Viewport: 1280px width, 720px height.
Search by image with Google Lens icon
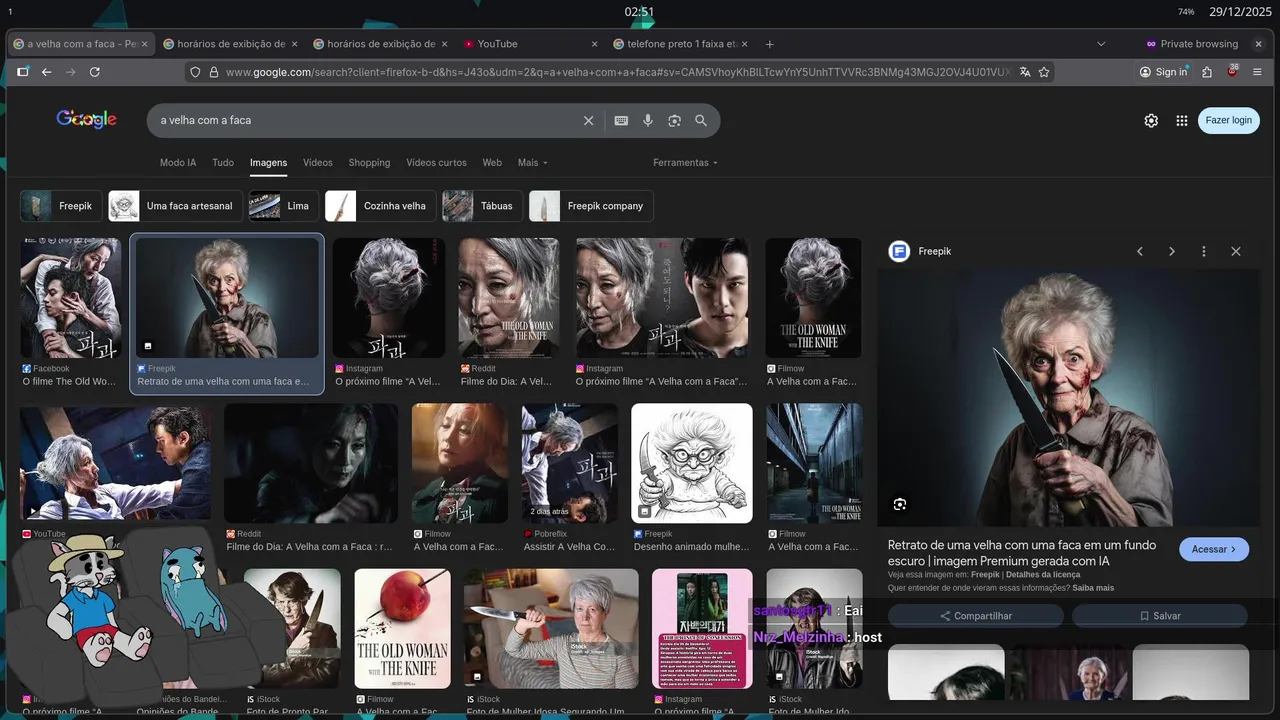pos(674,120)
